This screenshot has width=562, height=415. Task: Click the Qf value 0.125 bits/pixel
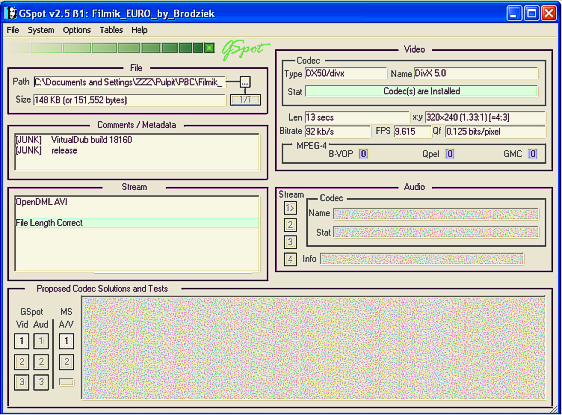[495, 132]
